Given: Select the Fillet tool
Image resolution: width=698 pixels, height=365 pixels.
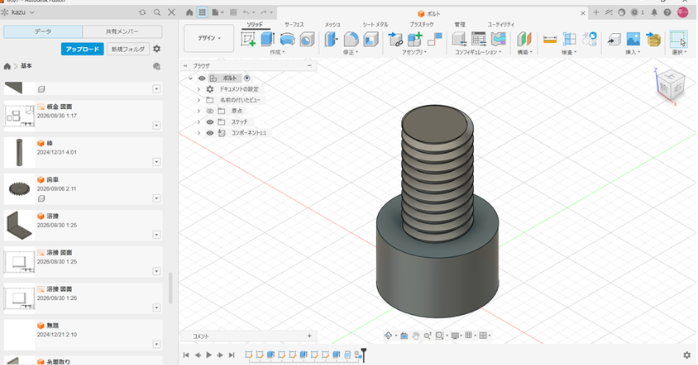Looking at the screenshot, I should [351, 39].
